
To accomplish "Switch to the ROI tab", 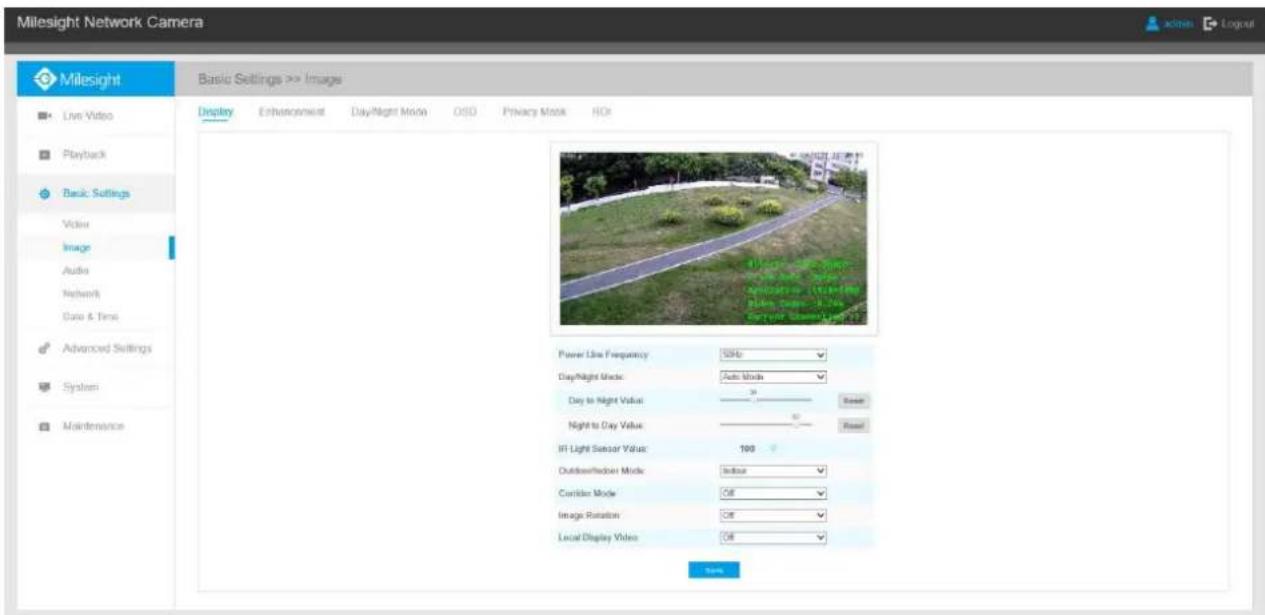I will (602, 112).
